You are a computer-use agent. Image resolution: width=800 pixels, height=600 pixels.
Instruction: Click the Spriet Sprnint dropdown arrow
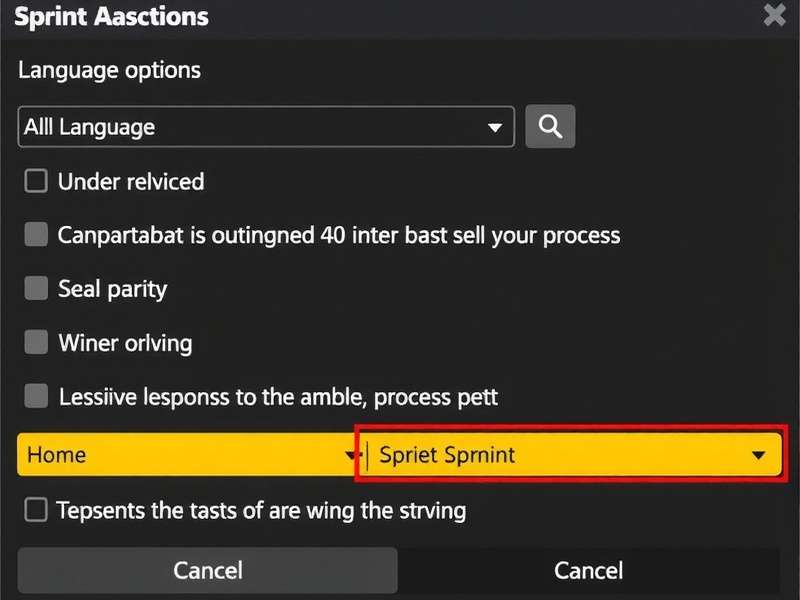tap(757, 455)
